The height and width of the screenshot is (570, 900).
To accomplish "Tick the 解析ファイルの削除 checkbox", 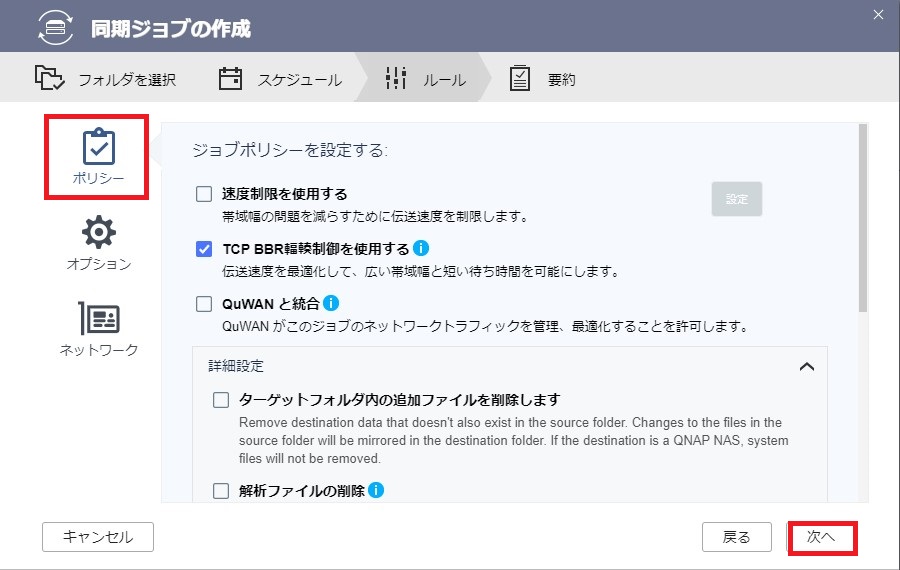I will click(x=221, y=491).
